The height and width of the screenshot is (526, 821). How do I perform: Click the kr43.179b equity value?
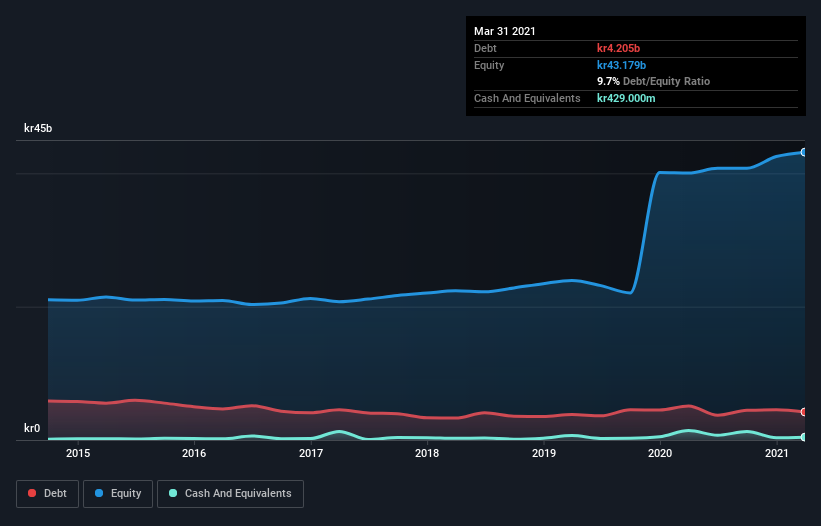[622, 65]
